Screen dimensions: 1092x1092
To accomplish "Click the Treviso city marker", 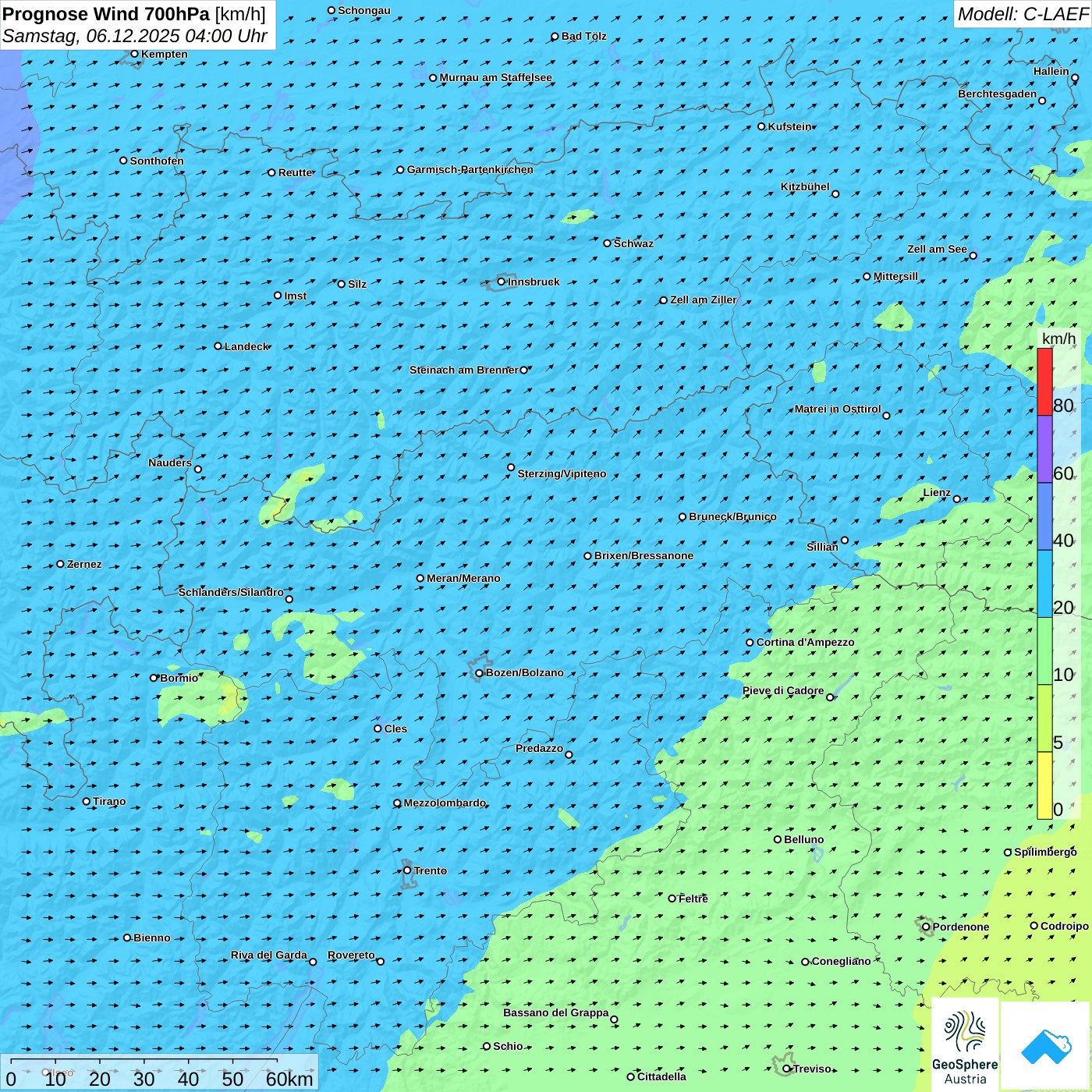I will tap(787, 1069).
